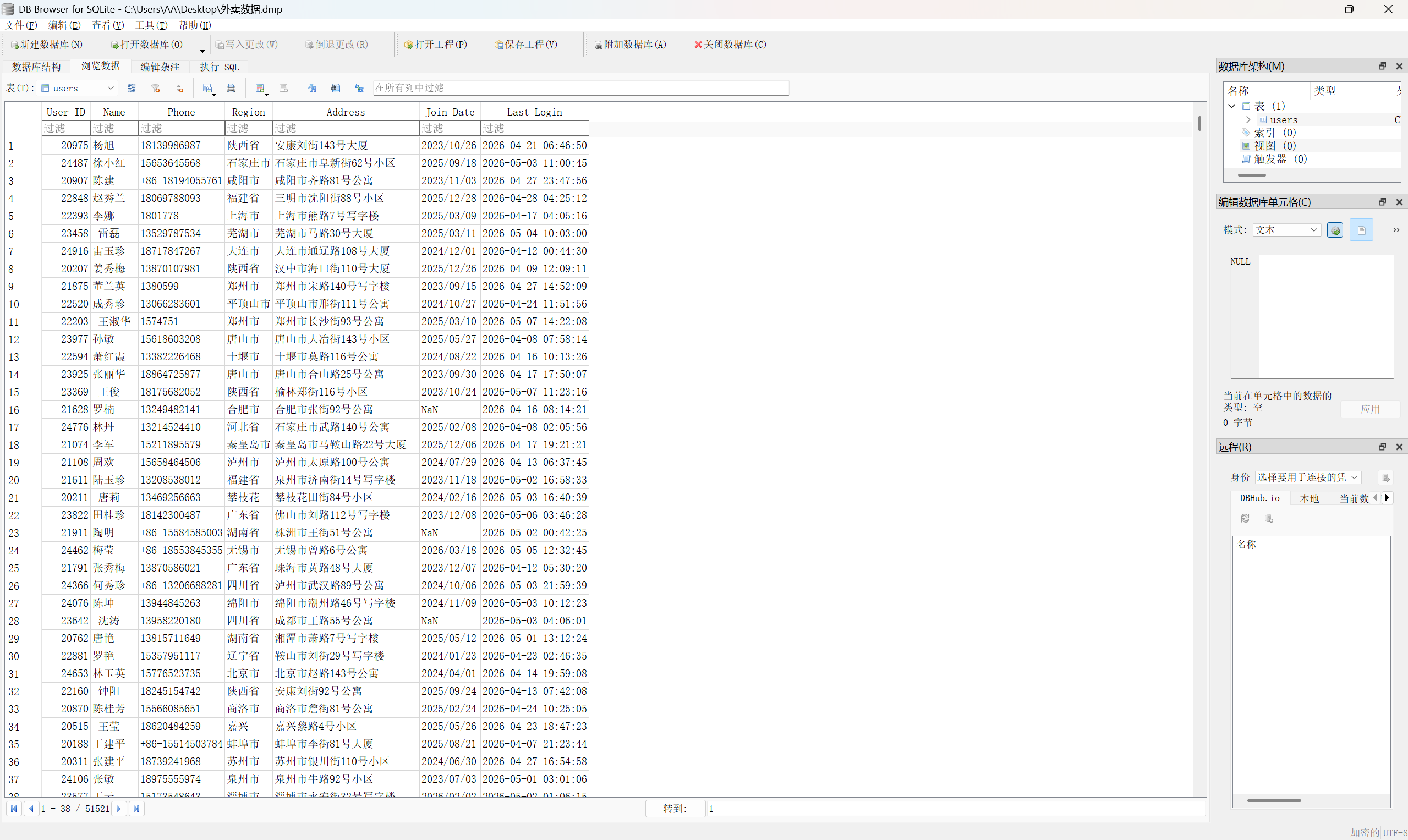
Task: Click the New Database toolbar button
Action: [x=46, y=44]
